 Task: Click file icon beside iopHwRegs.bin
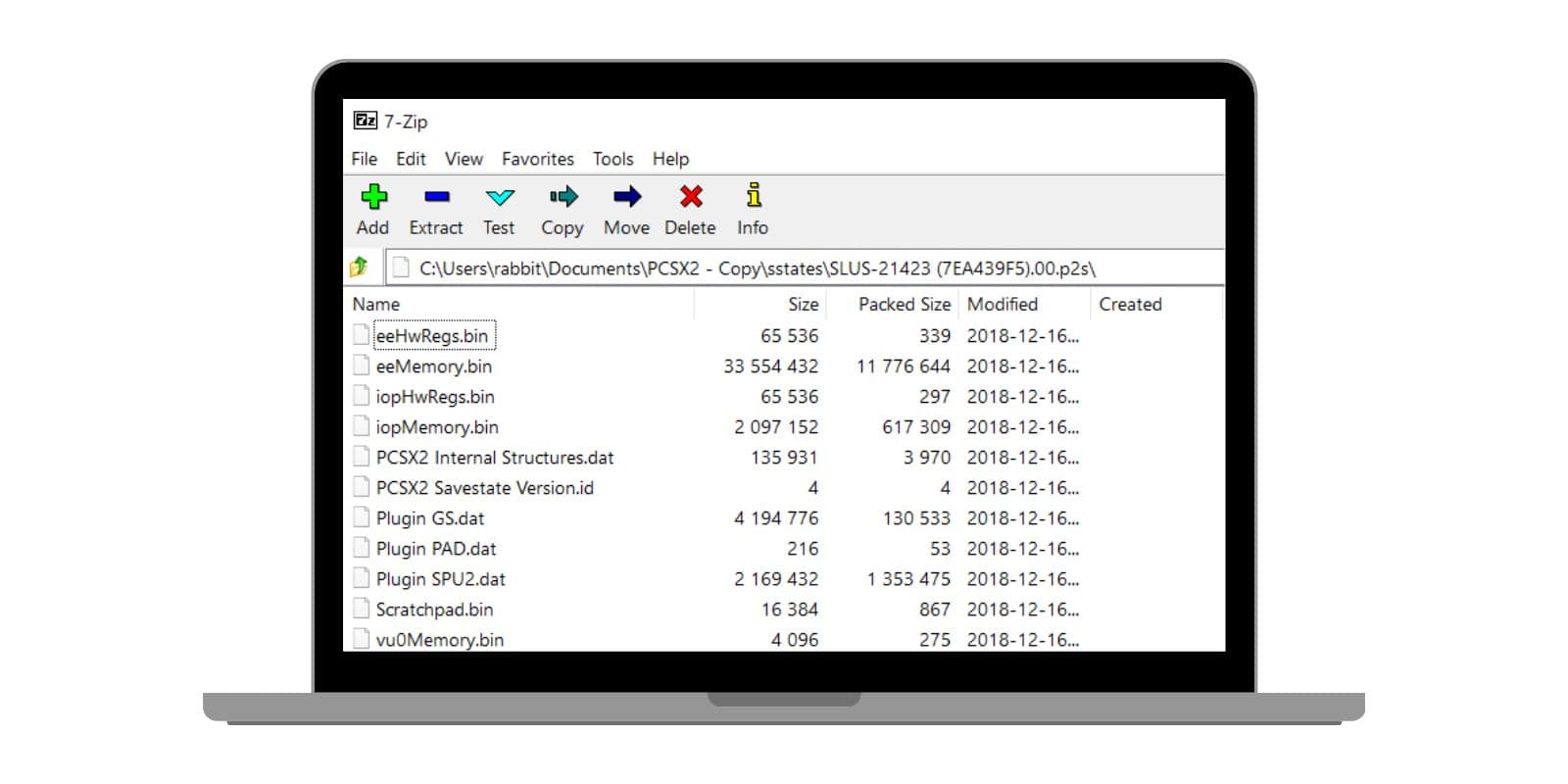[x=362, y=395]
